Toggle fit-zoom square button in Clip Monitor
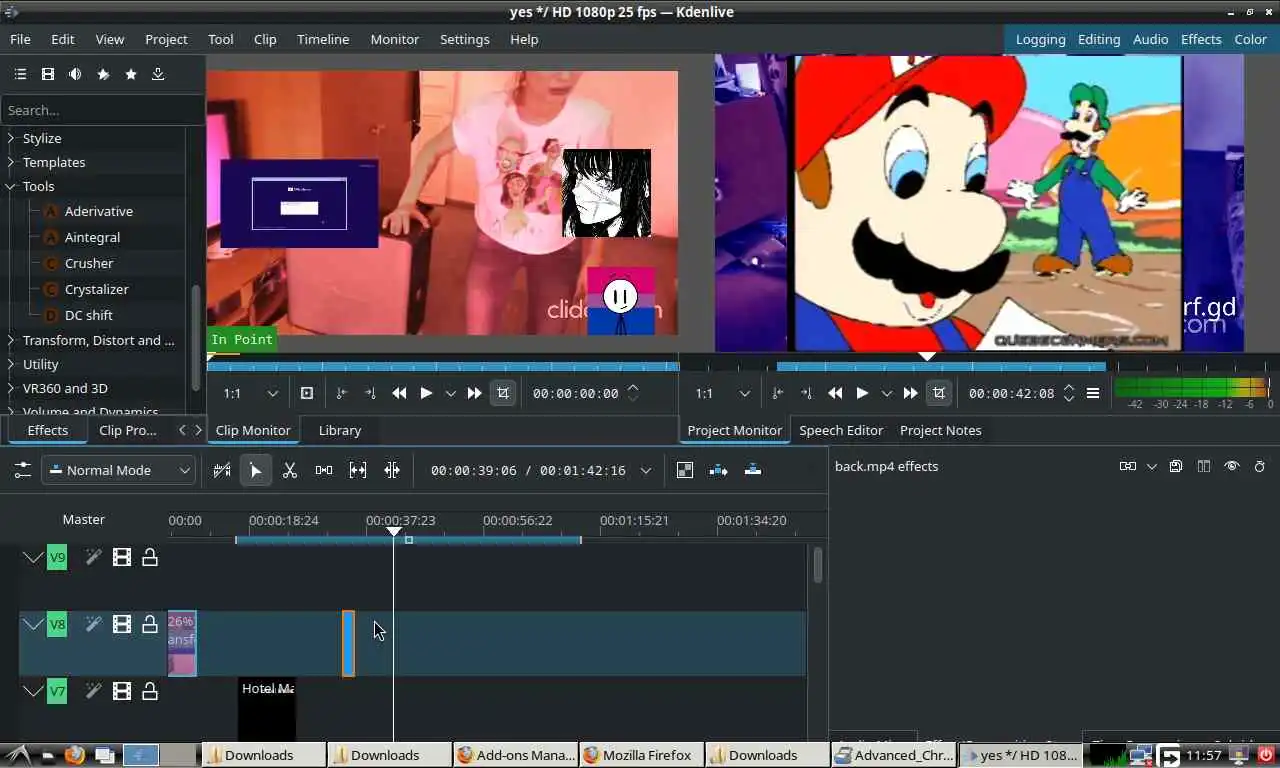This screenshot has height=768, width=1280. click(307, 393)
